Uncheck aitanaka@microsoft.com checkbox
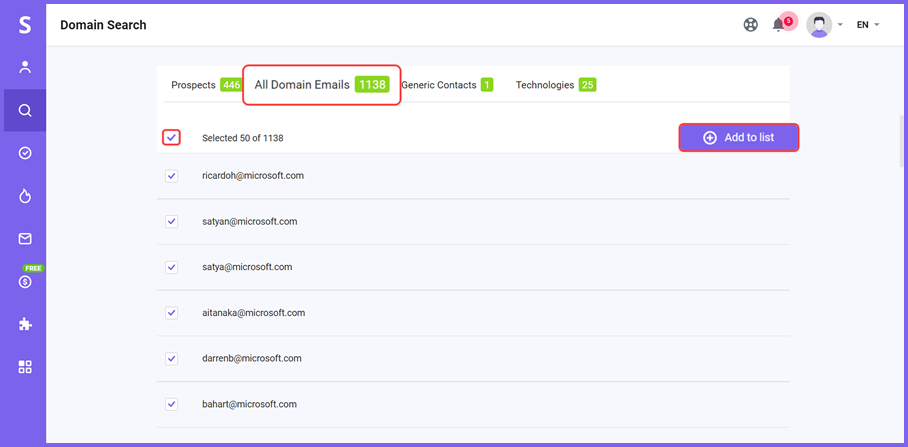The image size is (908, 447). 171,313
